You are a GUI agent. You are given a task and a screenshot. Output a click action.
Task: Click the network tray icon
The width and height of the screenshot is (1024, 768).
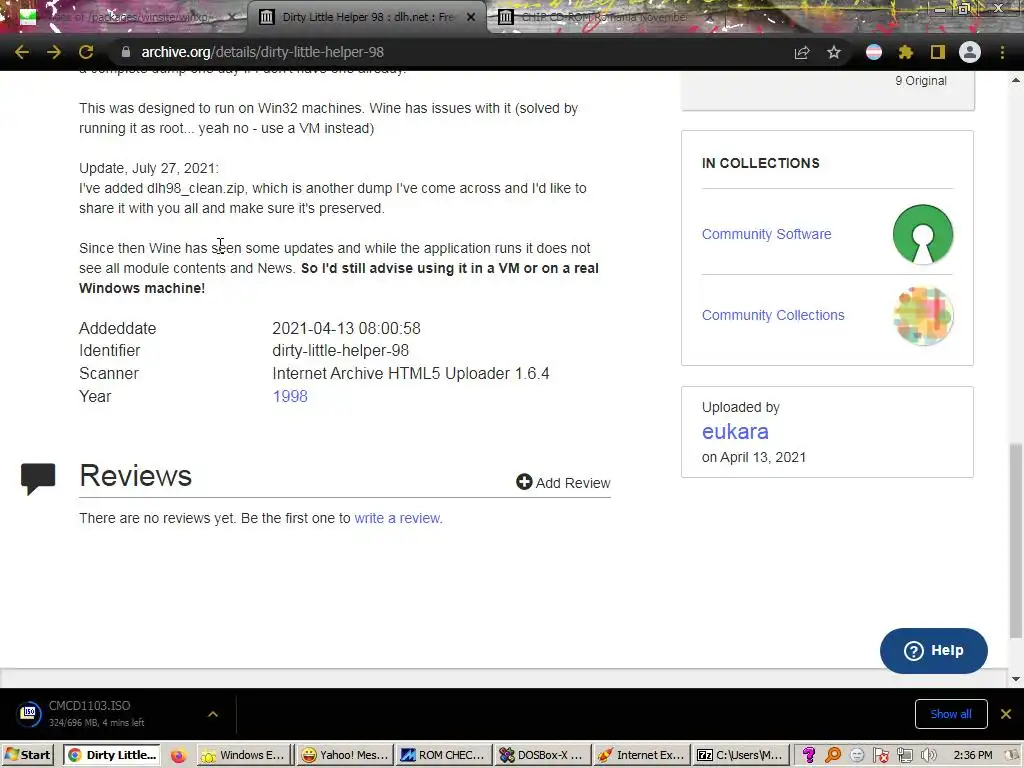pos(904,756)
